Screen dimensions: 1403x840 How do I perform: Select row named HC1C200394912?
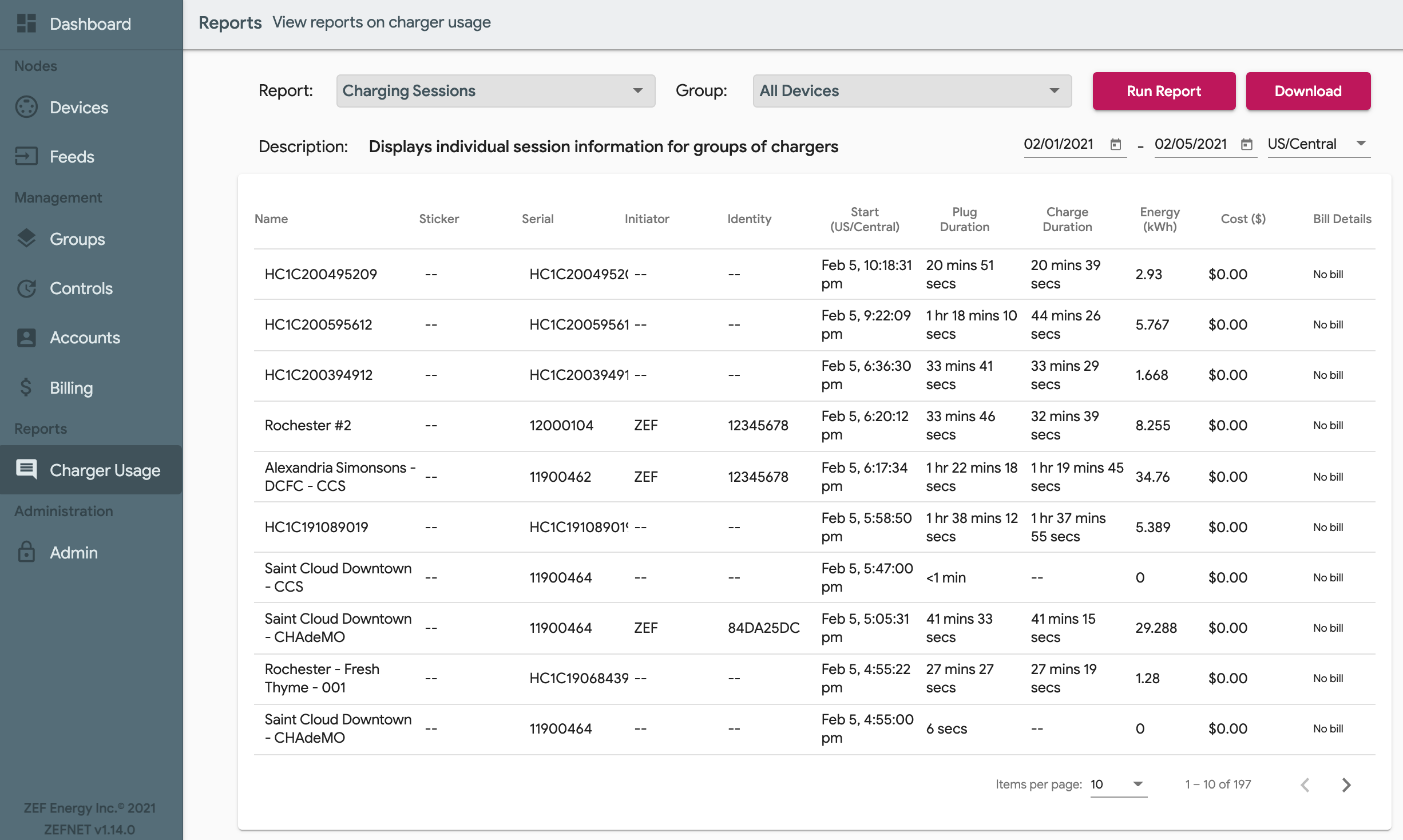319,375
